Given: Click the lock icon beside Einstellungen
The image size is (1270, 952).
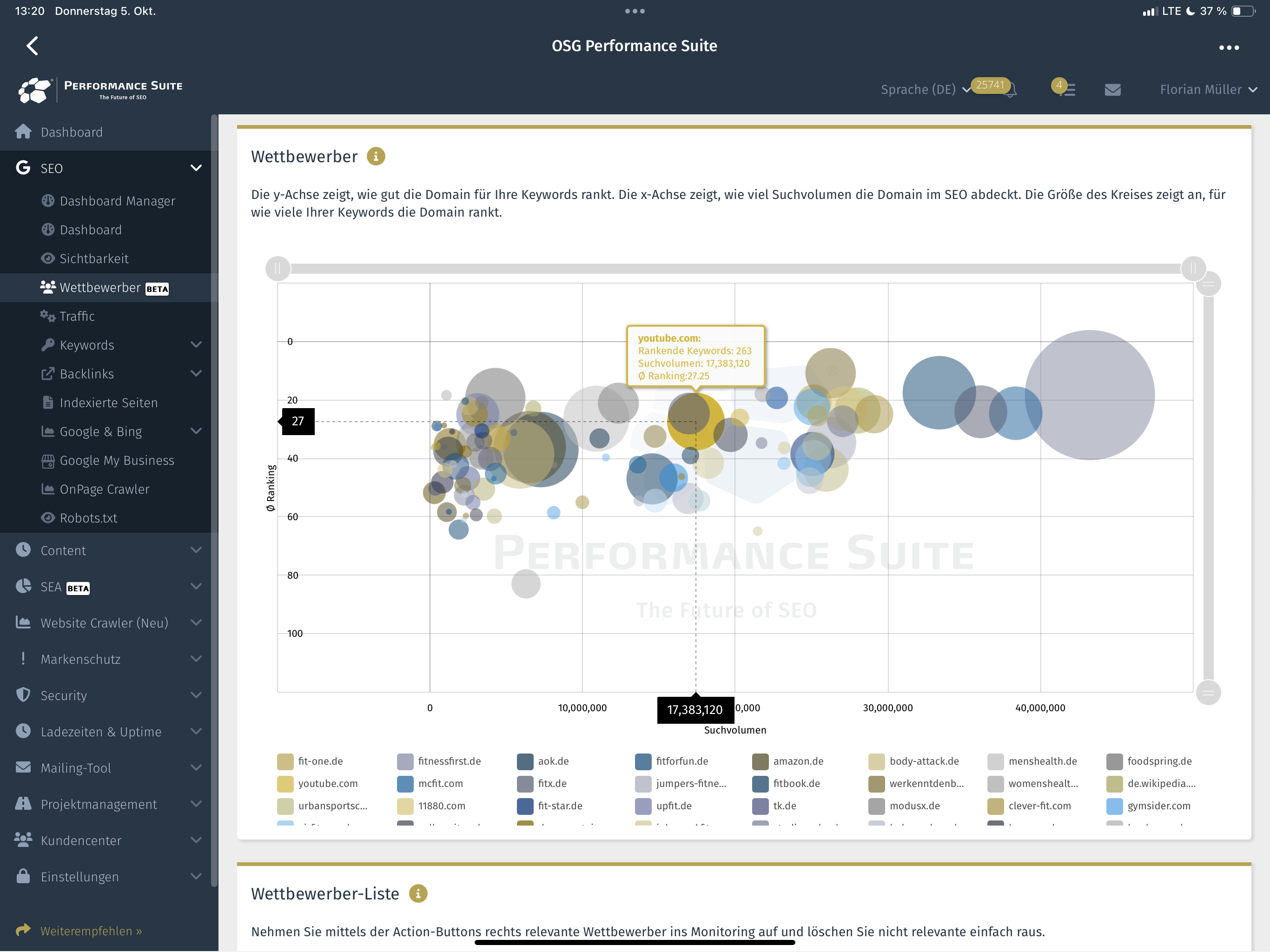Looking at the screenshot, I should (x=23, y=876).
